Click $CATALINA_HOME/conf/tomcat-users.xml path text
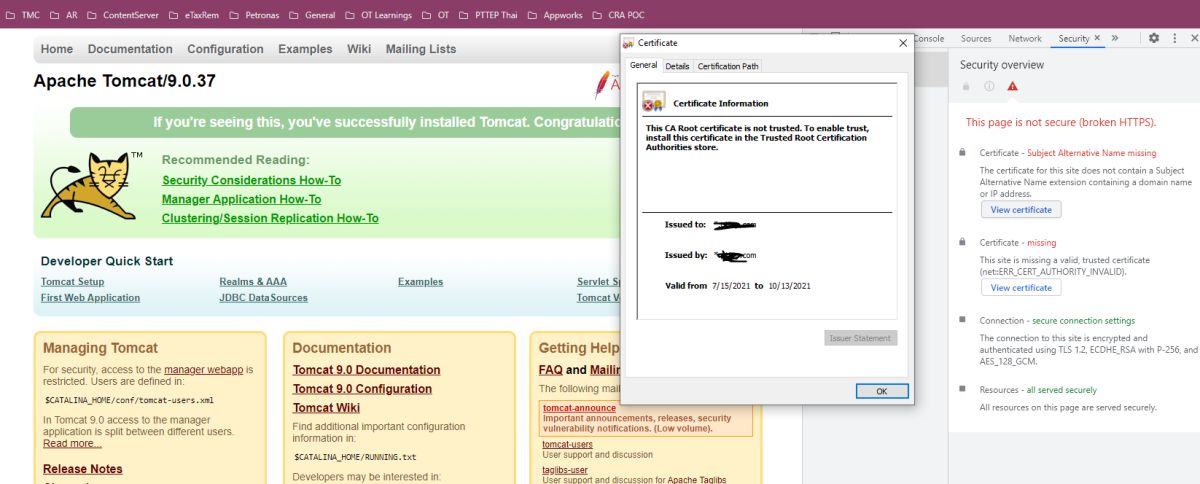The height and width of the screenshot is (484, 1200). pyautogui.click(x=129, y=400)
